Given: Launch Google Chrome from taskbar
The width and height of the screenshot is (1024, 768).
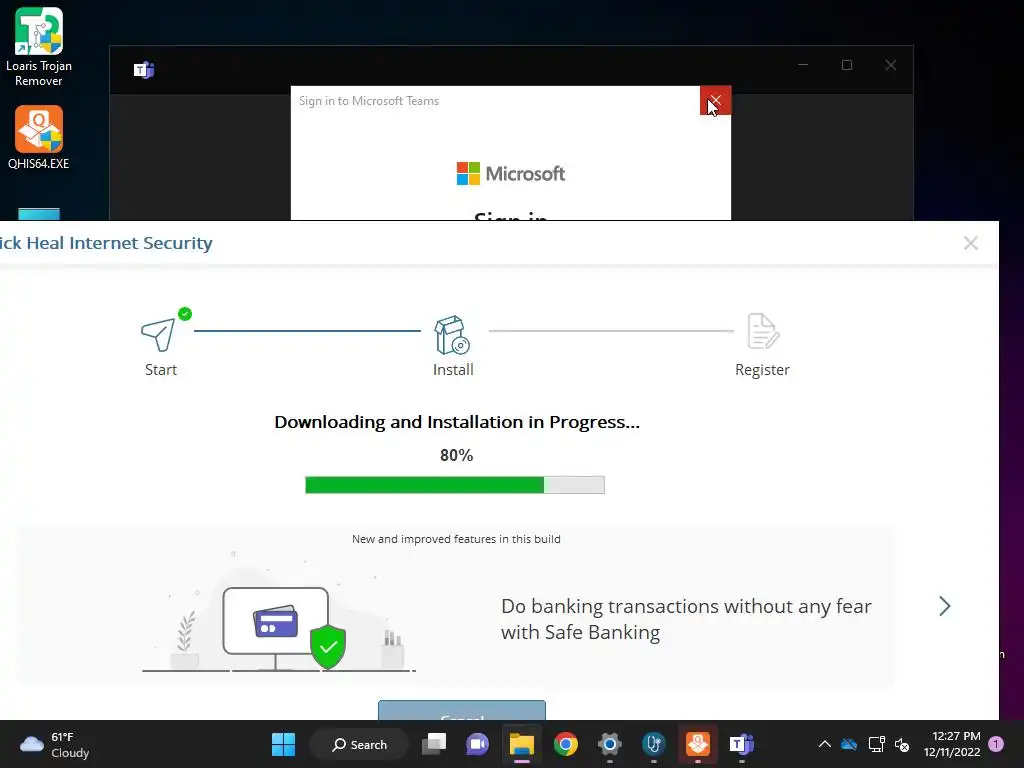Looking at the screenshot, I should coord(566,744).
